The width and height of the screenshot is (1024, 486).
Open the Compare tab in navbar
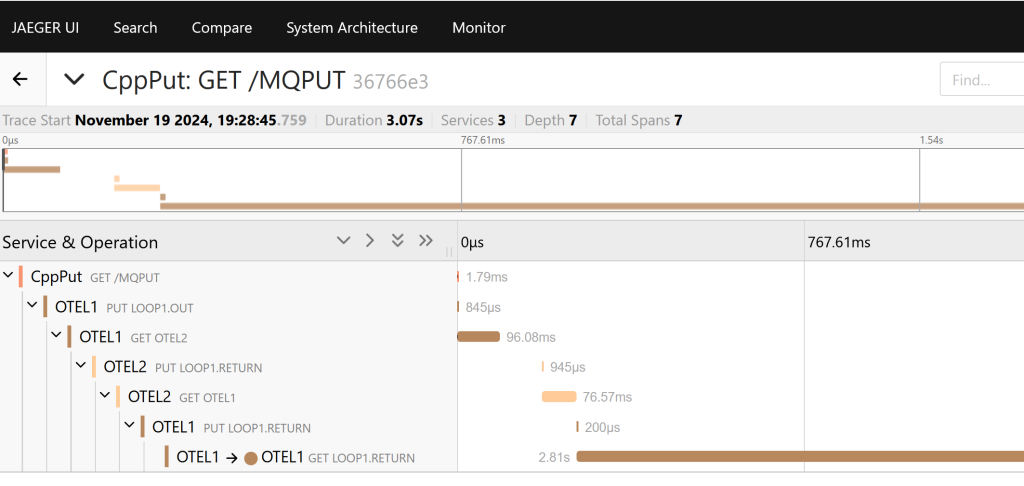click(x=222, y=27)
